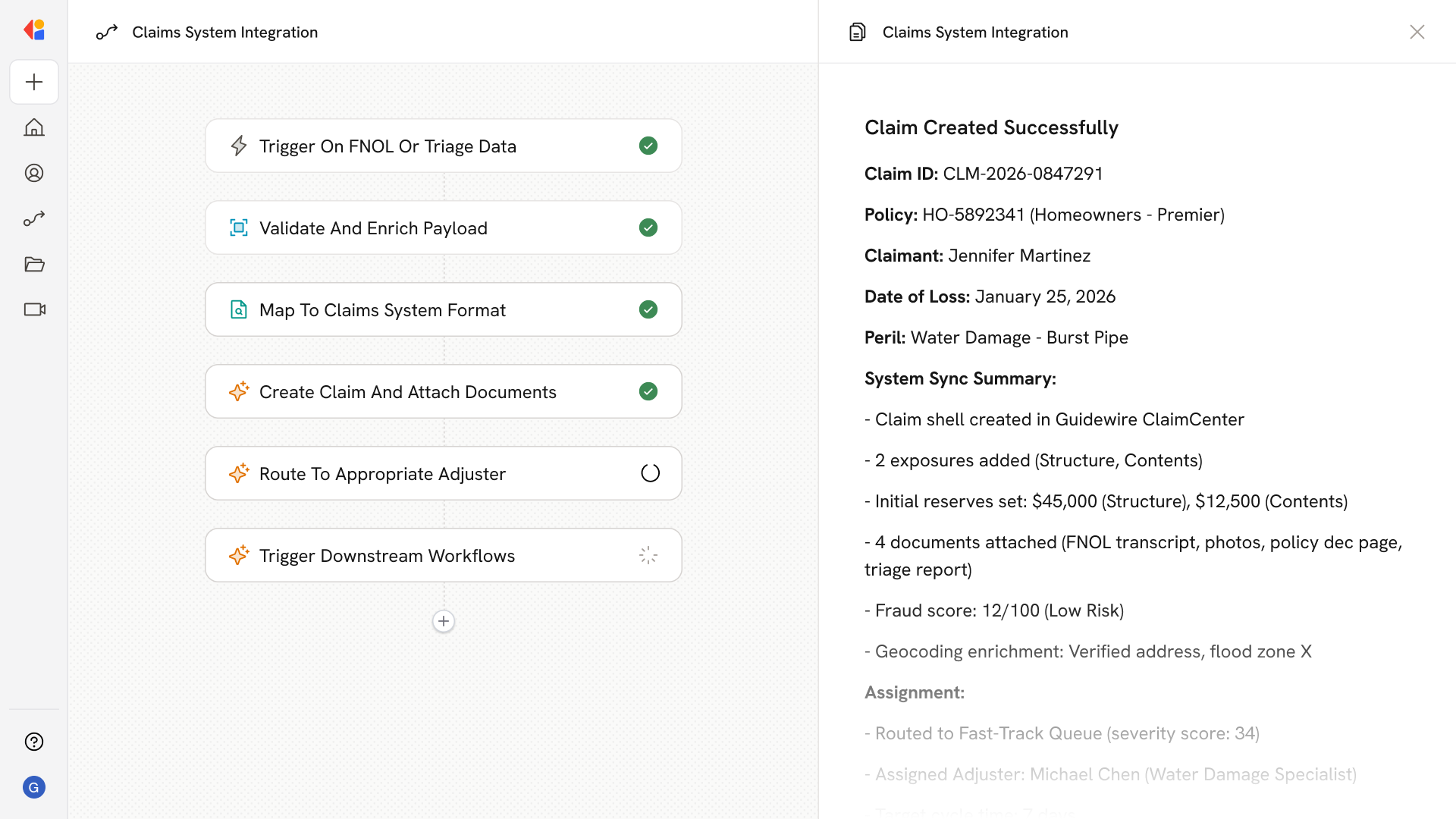Click the G user avatar
Viewport: 1456px width, 819px height.
pyautogui.click(x=34, y=787)
